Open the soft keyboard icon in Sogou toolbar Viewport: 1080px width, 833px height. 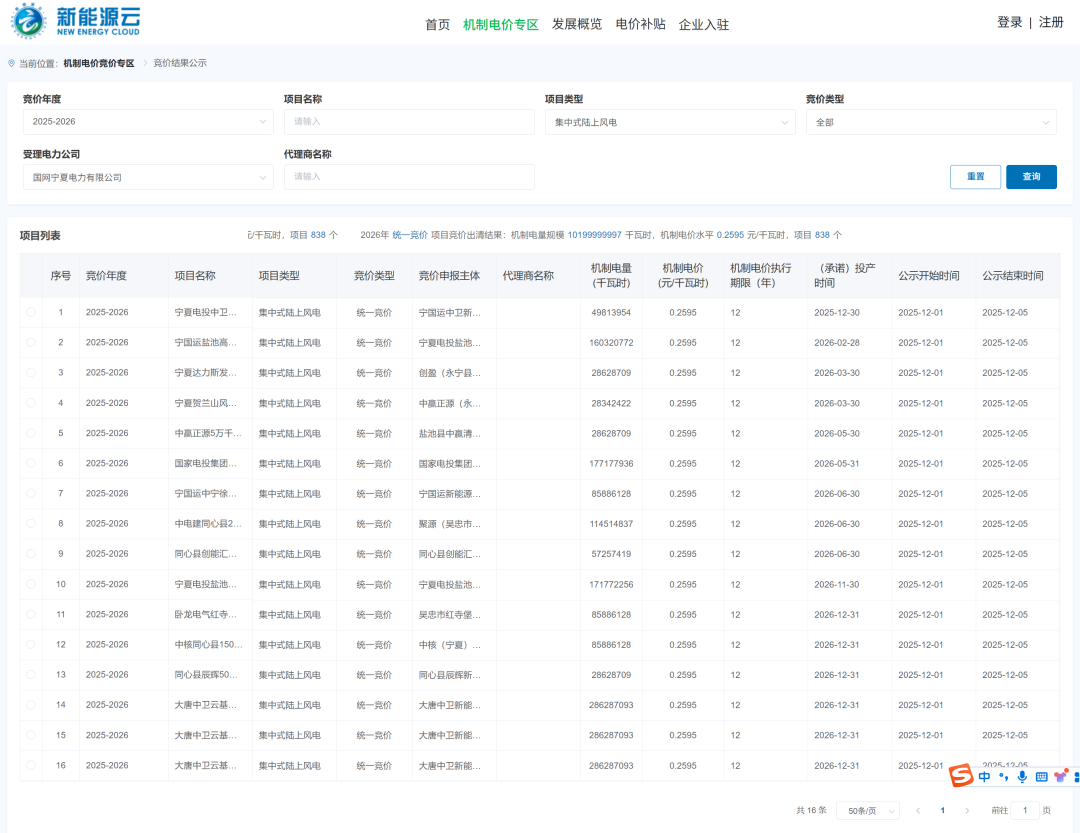(1041, 776)
